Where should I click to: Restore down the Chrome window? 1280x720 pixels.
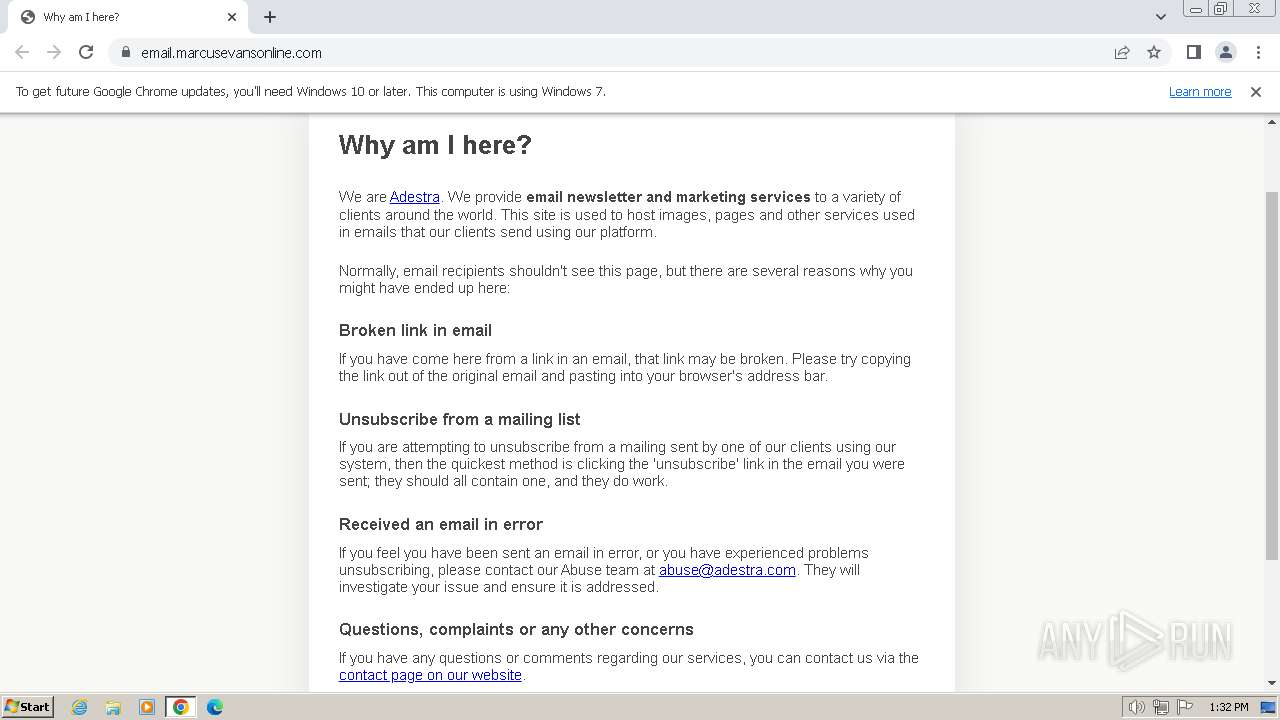point(1221,9)
